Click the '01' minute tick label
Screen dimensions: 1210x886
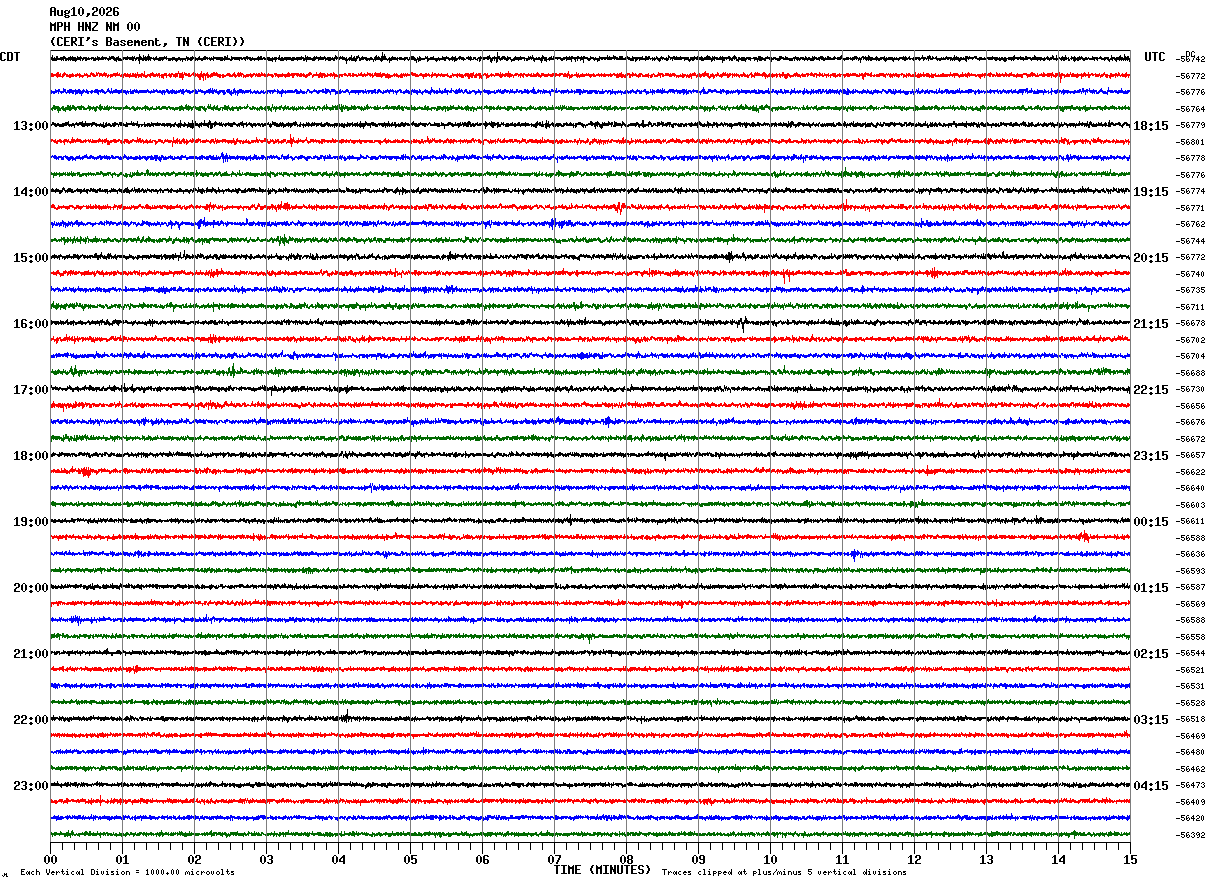pos(122,859)
